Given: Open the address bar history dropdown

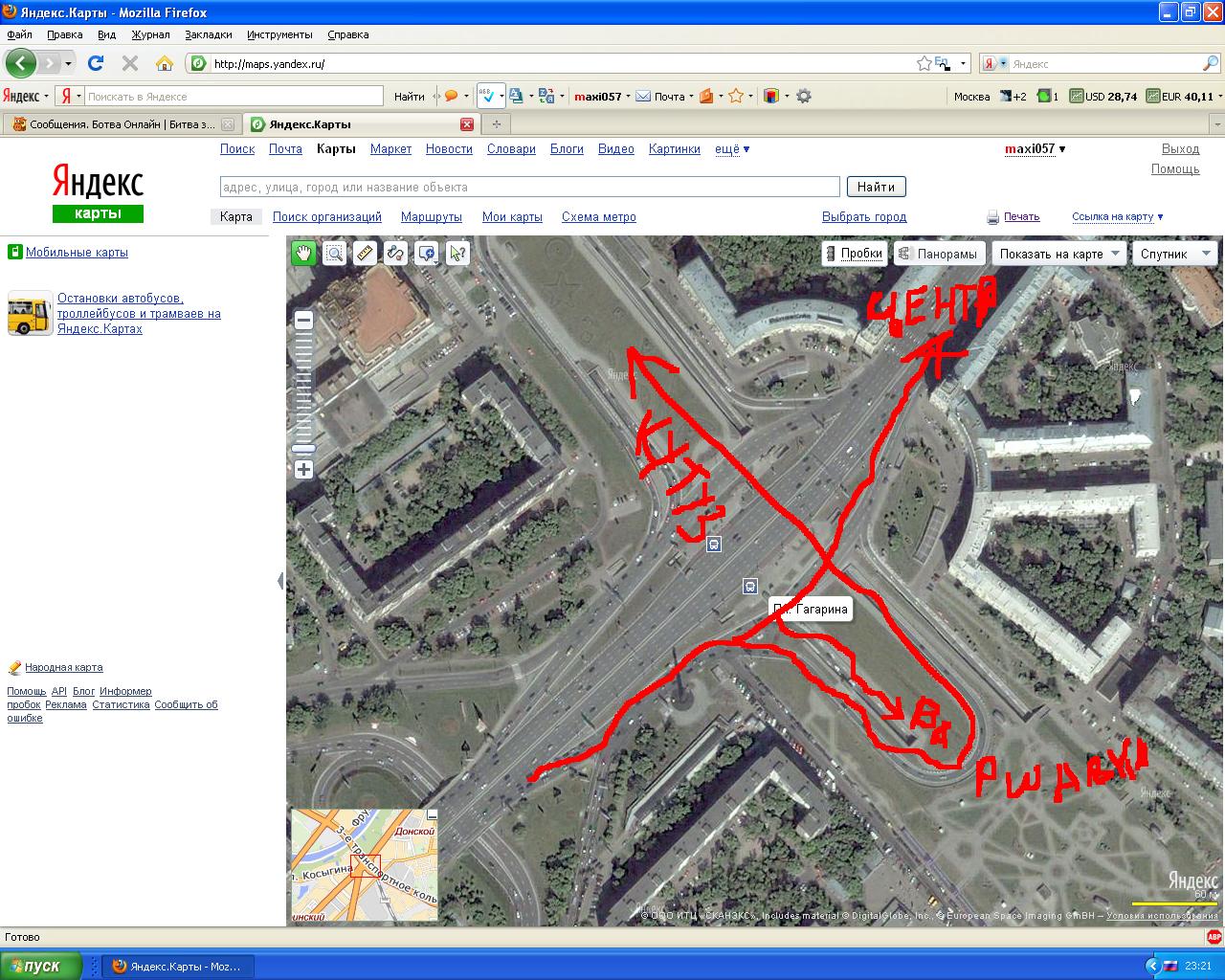Looking at the screenshot, I should pos(963,64).
